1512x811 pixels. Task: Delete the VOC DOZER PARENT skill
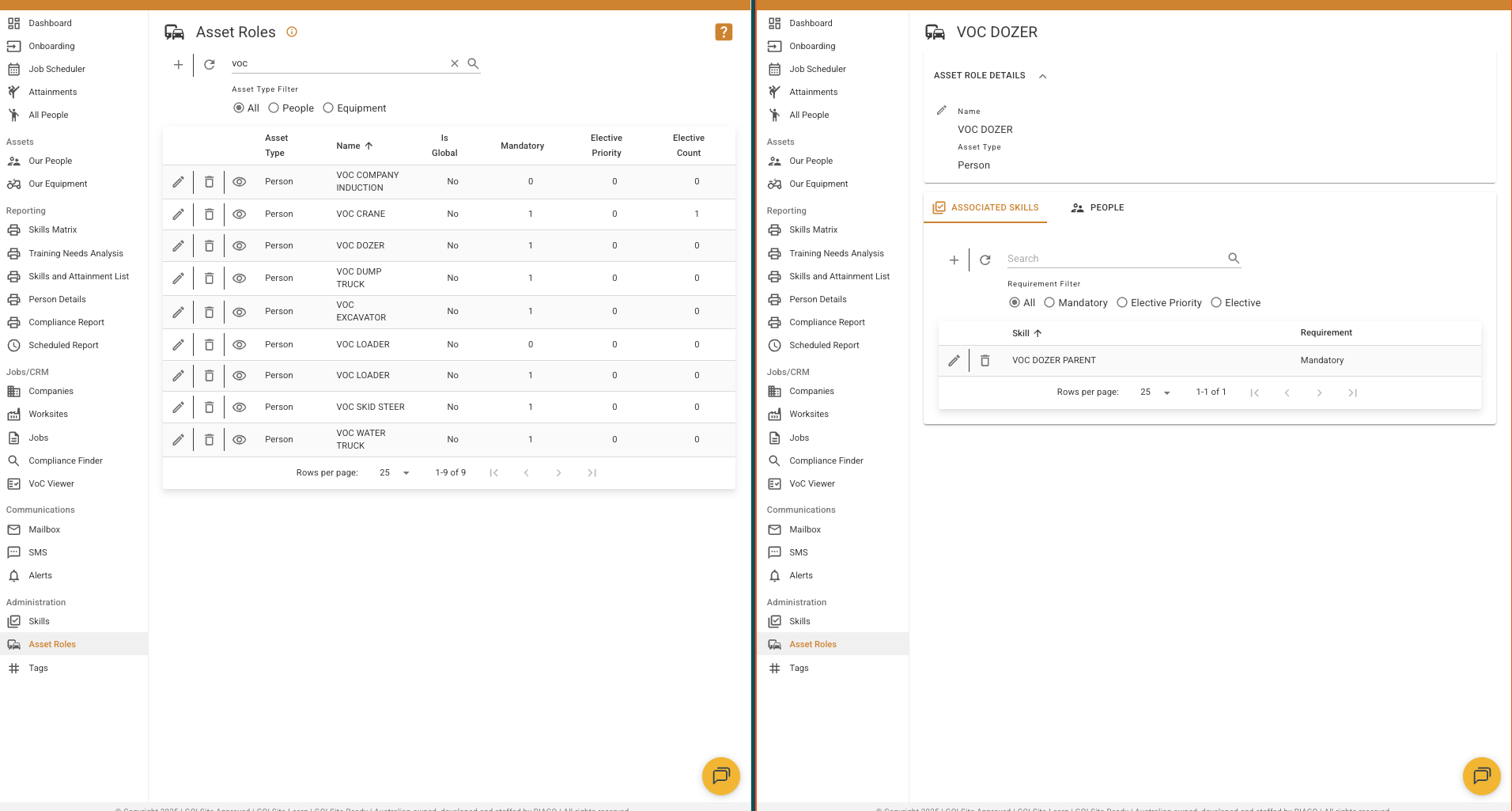pyautogui.click(x=985, y=361)
